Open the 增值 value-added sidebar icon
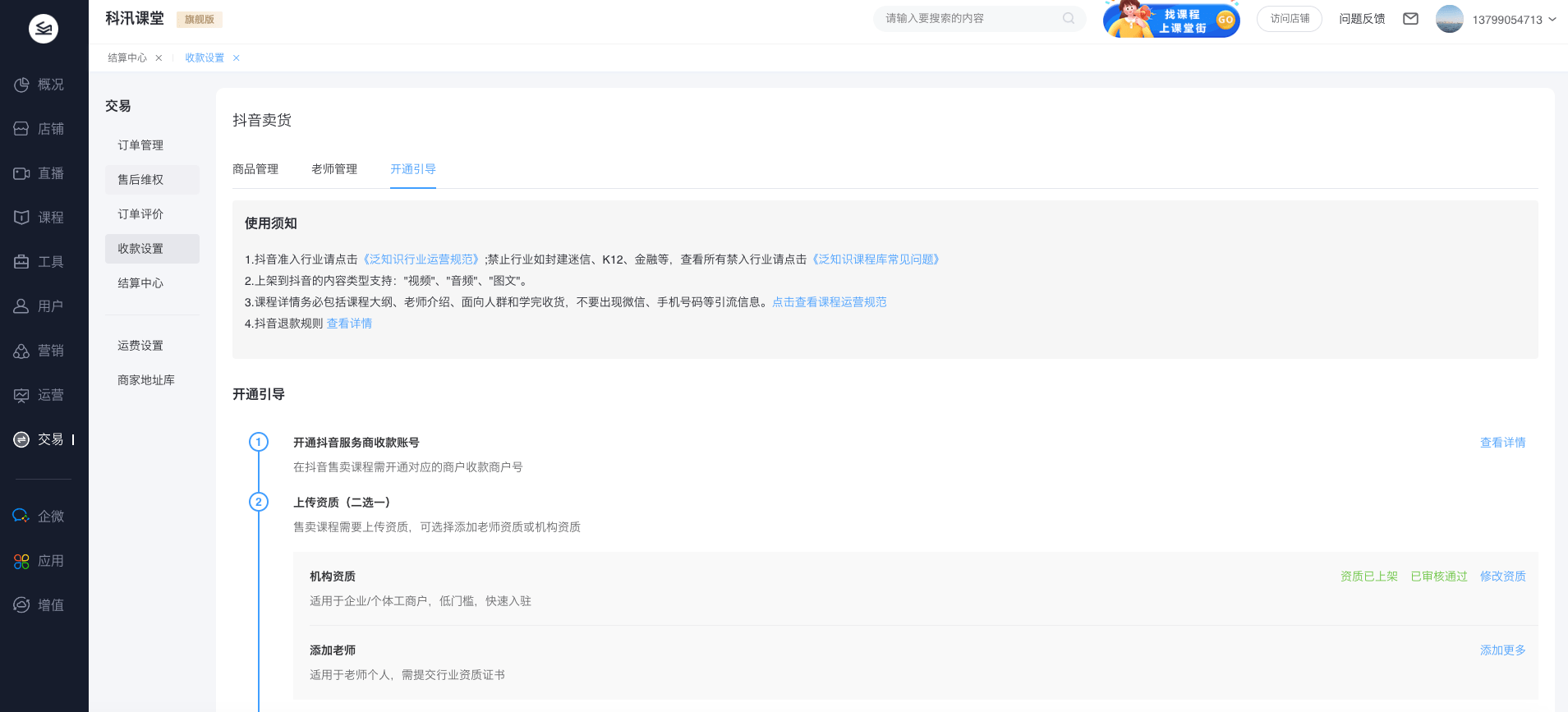Screen dimensions: 1568x712 tap(21, 605)
